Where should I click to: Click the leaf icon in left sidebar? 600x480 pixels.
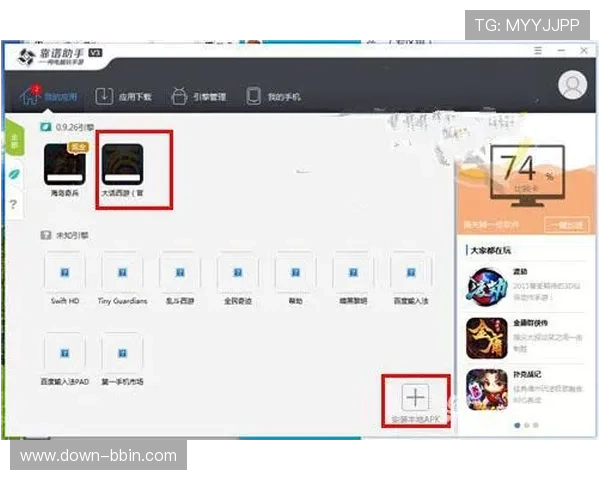point(14,173)
